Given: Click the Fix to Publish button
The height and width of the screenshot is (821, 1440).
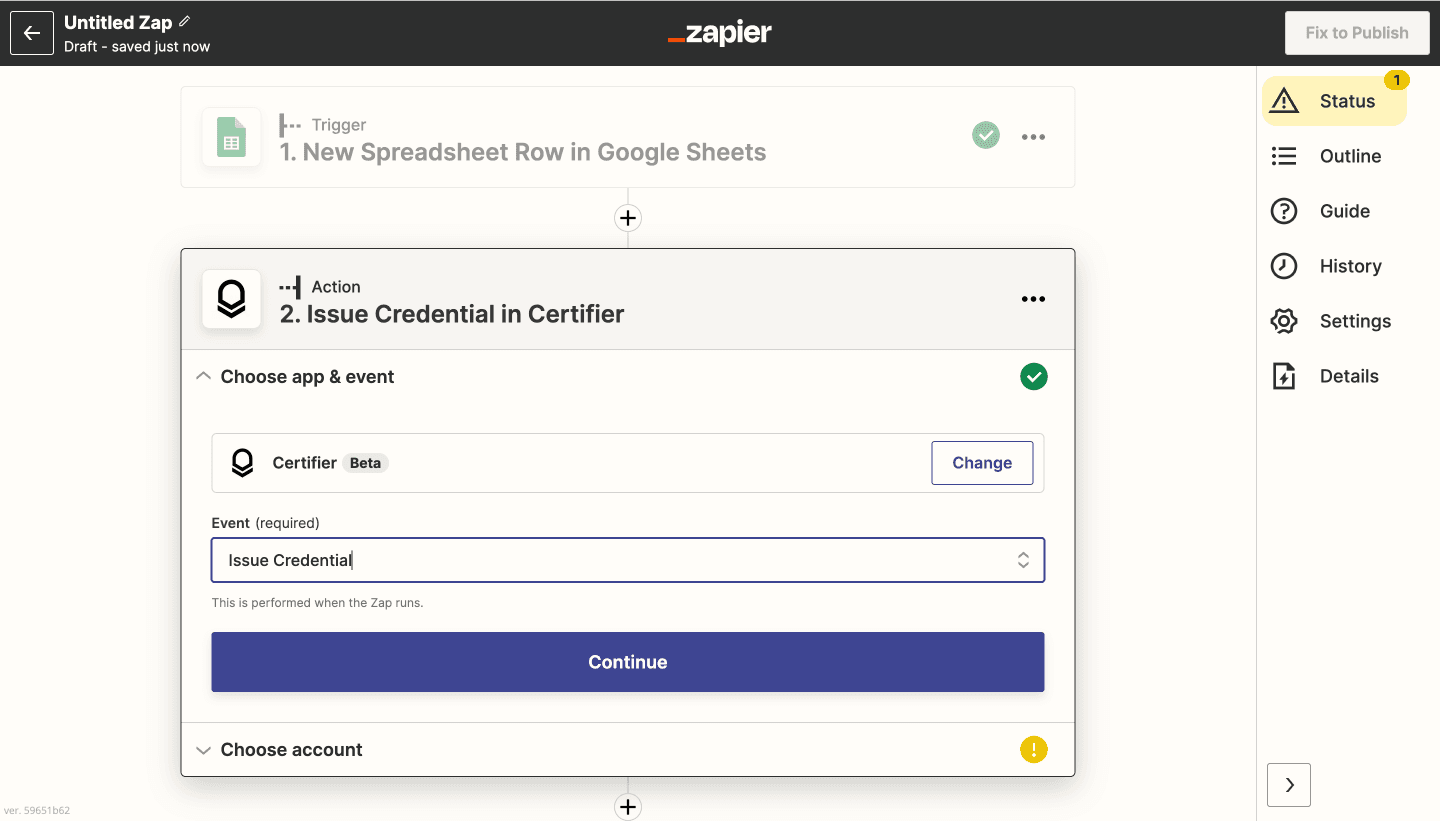Looking at the screenshot, I should point(1357,33).
